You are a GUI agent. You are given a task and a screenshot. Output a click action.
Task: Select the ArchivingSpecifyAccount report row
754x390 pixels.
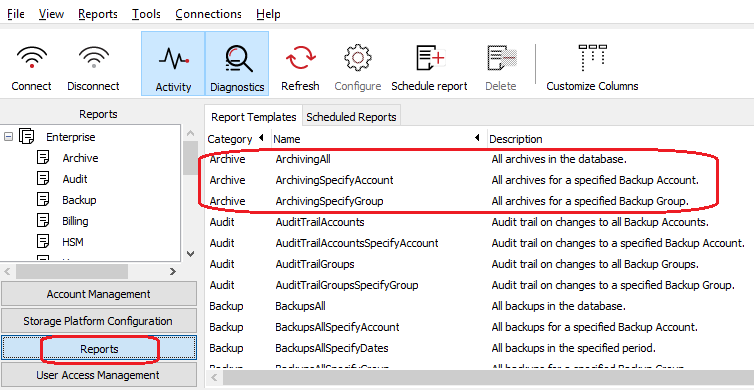(480, 180)
